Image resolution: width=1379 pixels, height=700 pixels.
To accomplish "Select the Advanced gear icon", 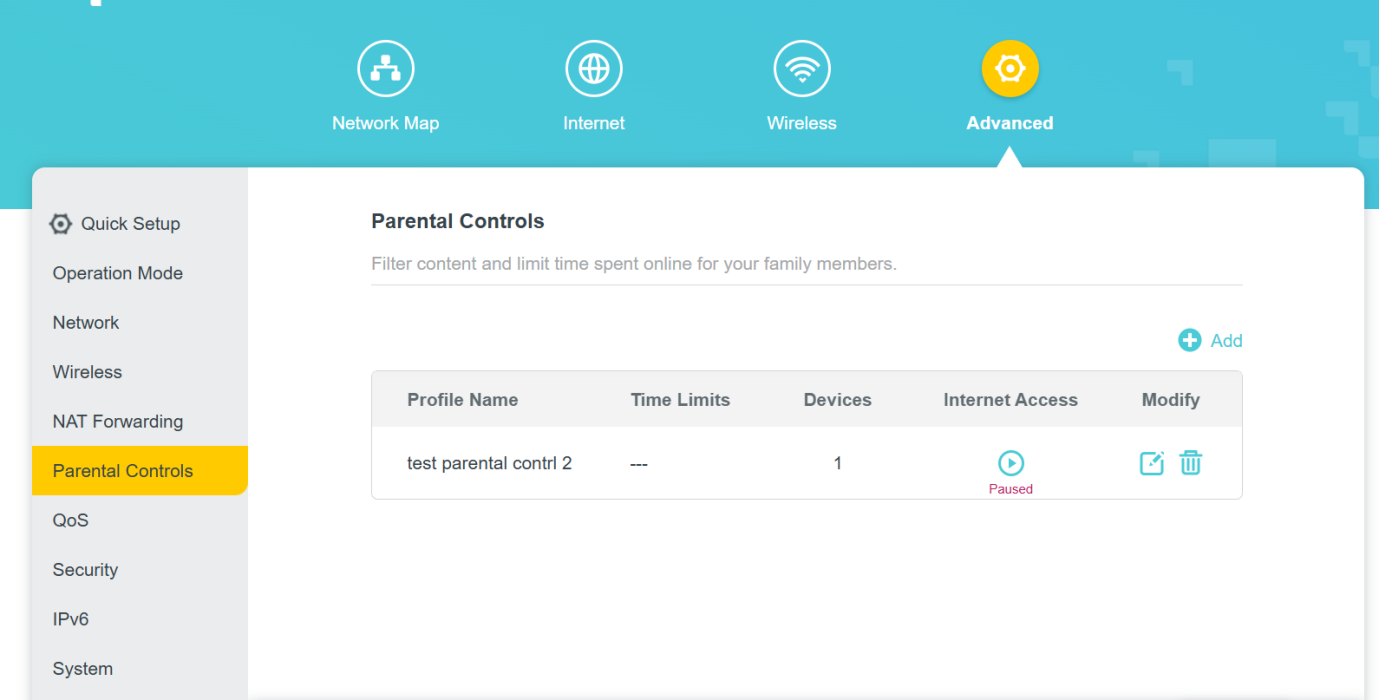I will (1010, 69).
